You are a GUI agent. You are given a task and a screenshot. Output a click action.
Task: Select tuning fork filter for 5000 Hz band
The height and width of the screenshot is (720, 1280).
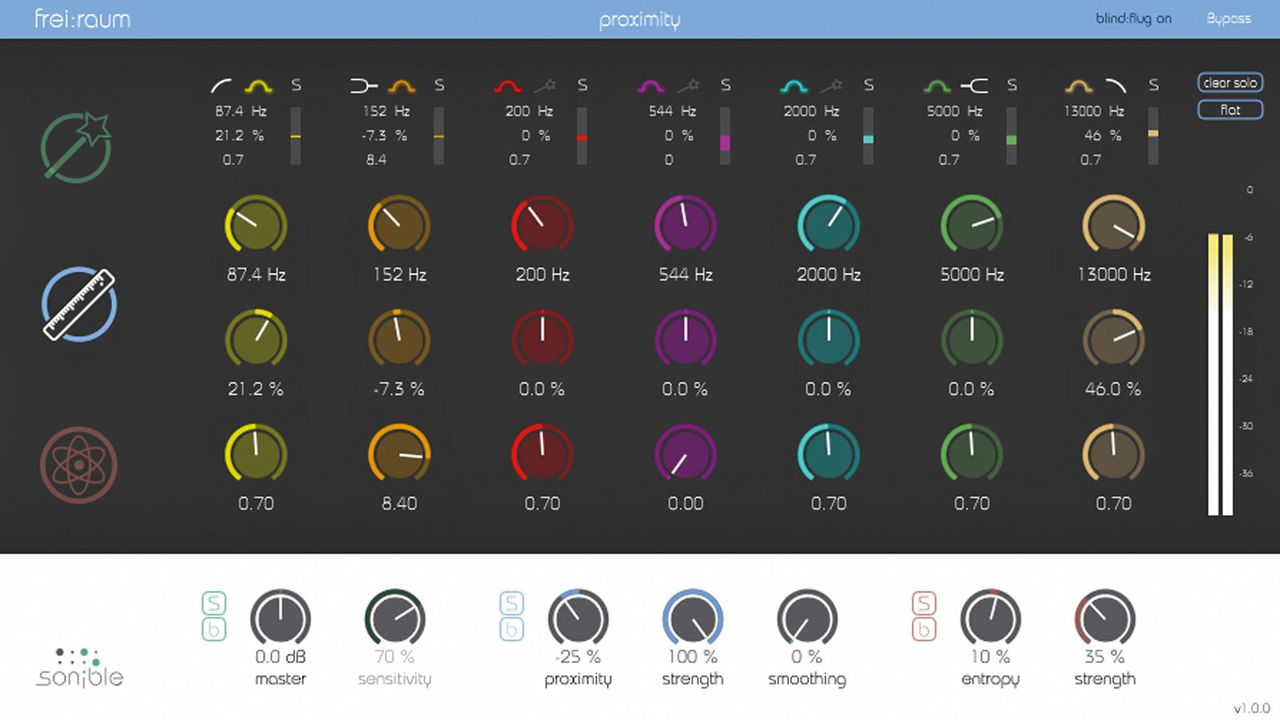[974, 86]
